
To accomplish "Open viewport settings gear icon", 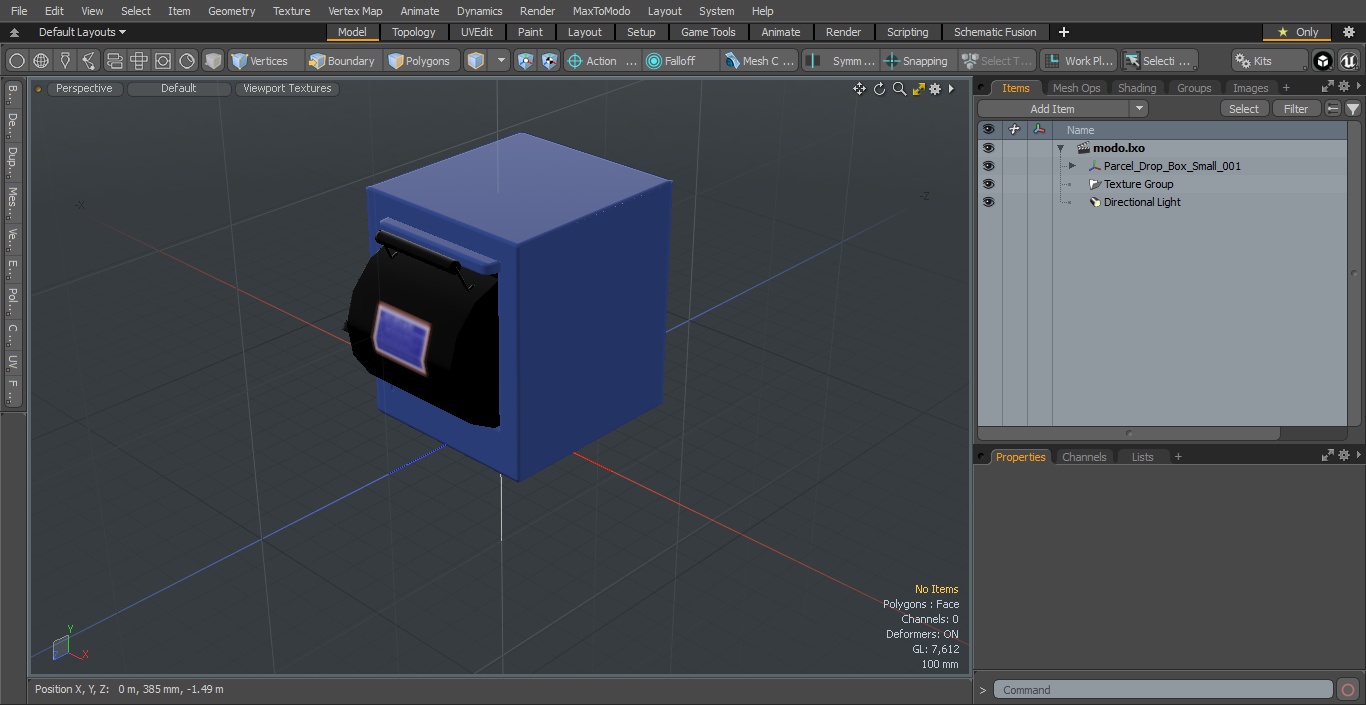I will (935, 89).
